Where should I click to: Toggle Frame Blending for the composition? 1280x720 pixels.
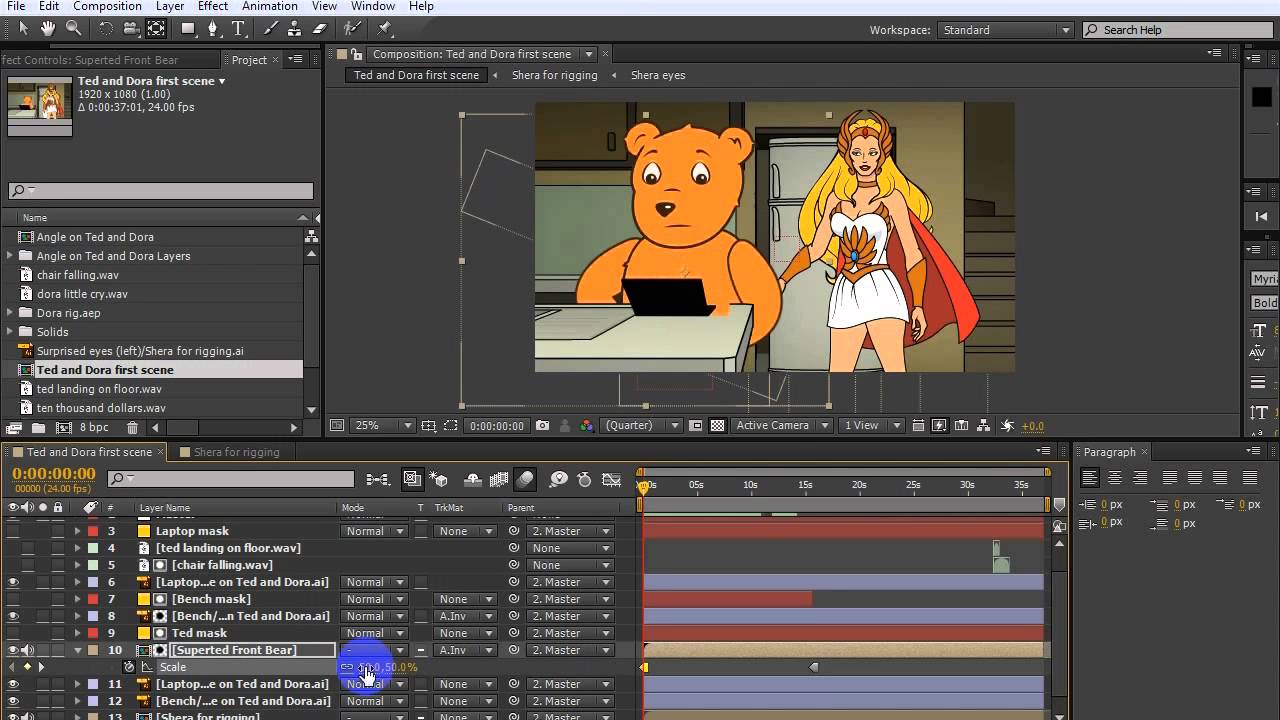(499, 480)
